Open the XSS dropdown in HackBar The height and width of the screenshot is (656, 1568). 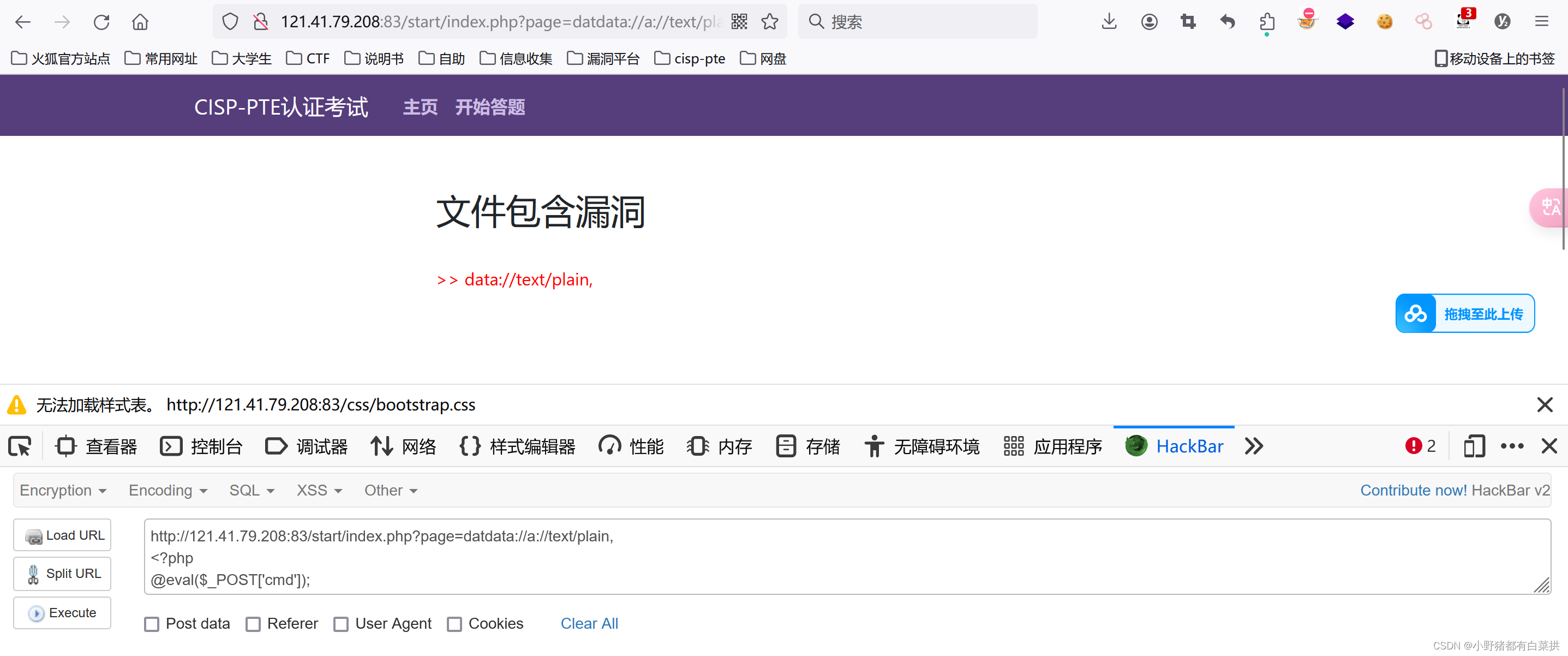319,490
